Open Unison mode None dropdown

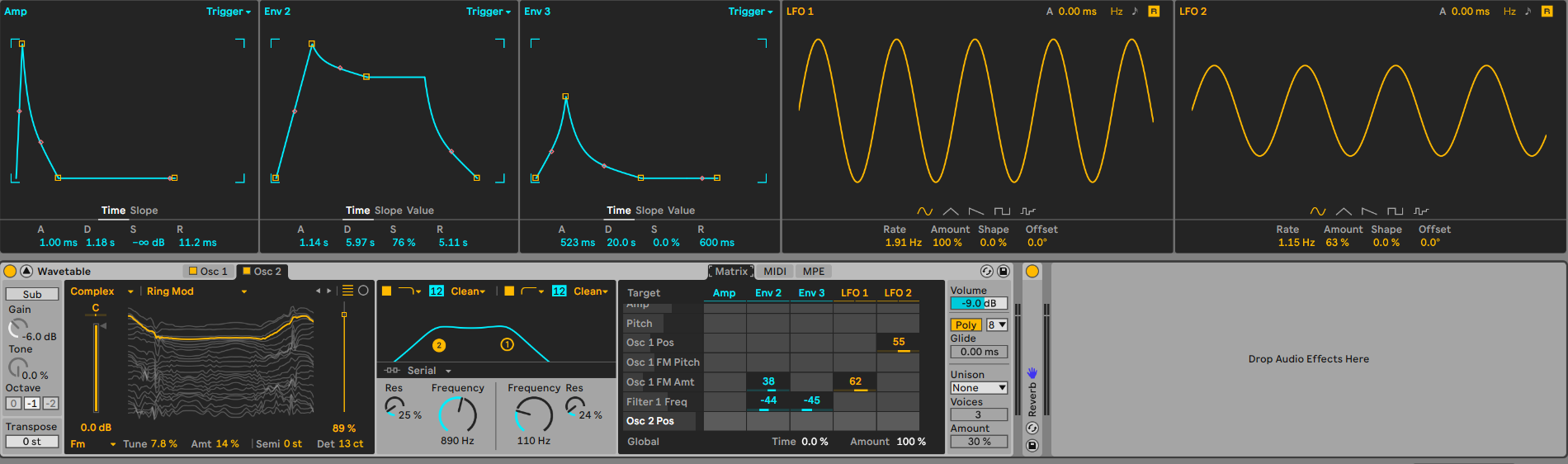[x=979, y=388]
